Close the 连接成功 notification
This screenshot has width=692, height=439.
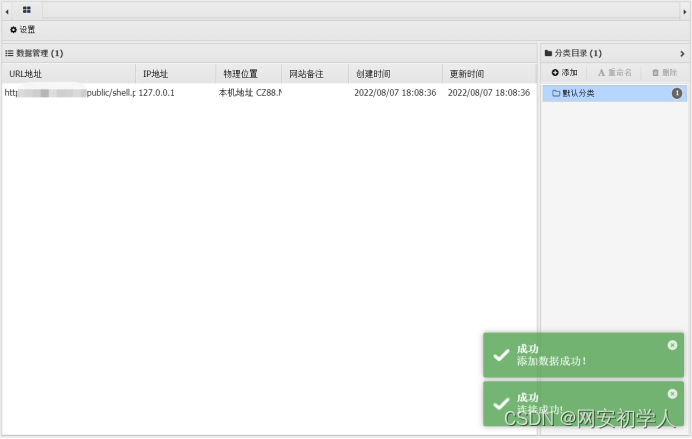(x=672, y=394)
